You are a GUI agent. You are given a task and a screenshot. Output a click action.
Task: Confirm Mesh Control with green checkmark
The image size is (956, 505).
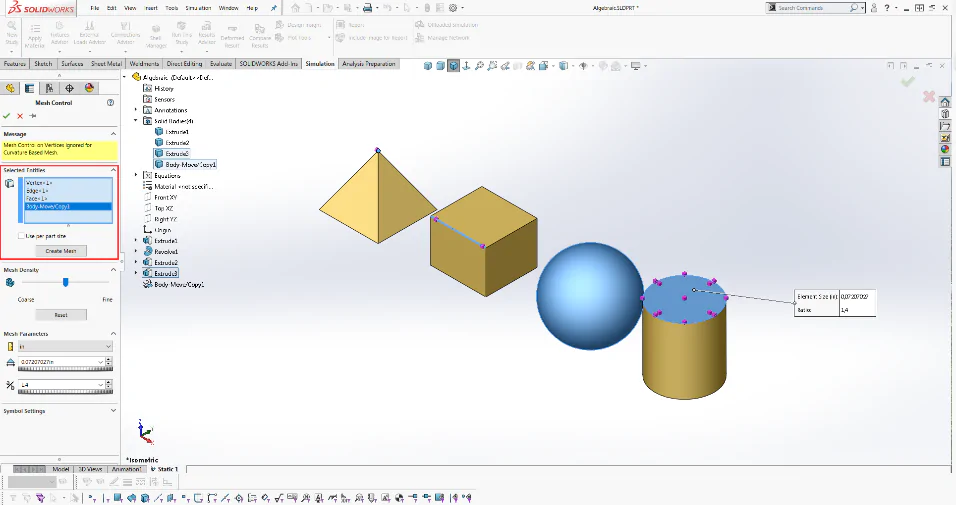coord(7,115)
